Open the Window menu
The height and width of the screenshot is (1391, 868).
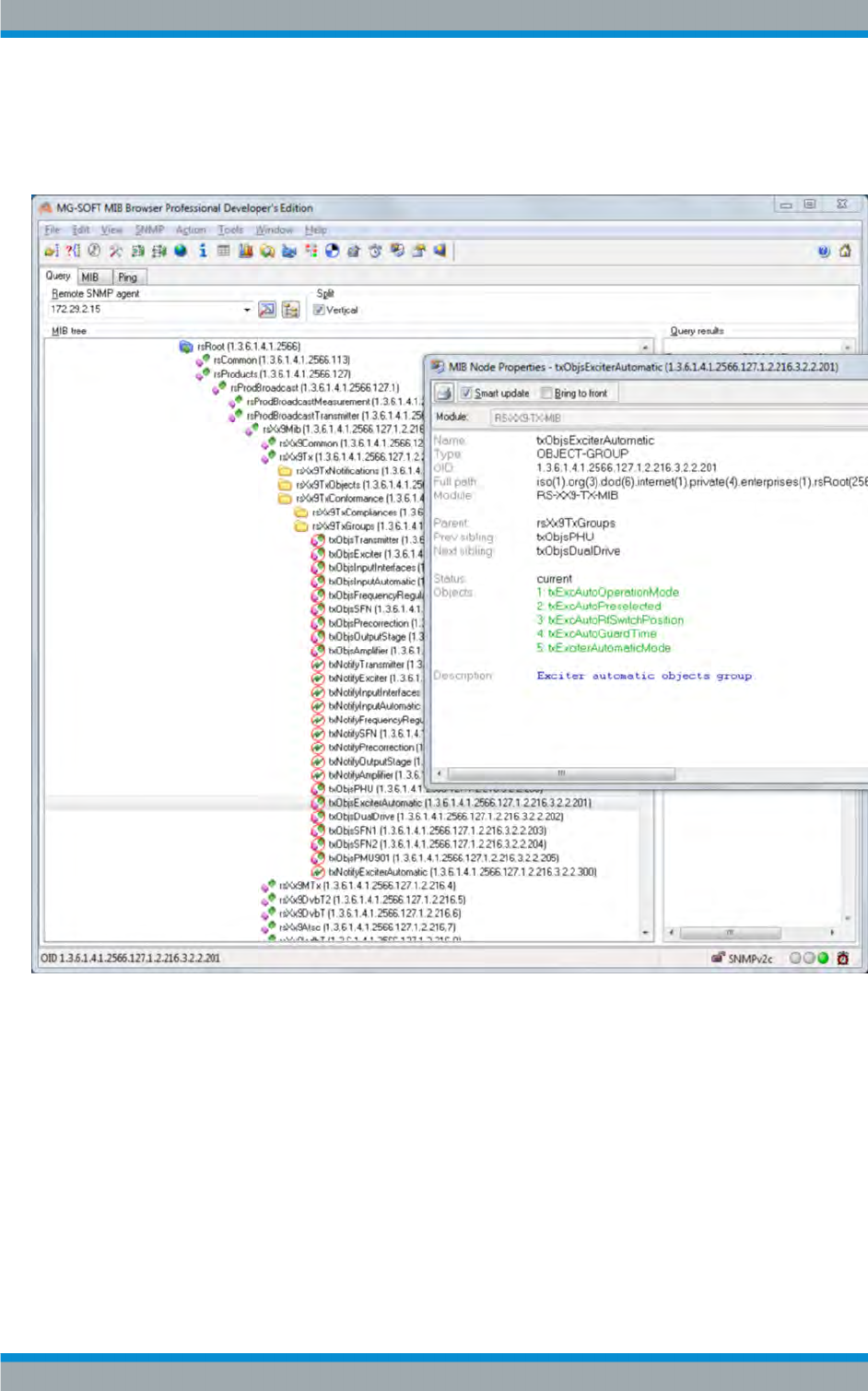click(274, 230)
